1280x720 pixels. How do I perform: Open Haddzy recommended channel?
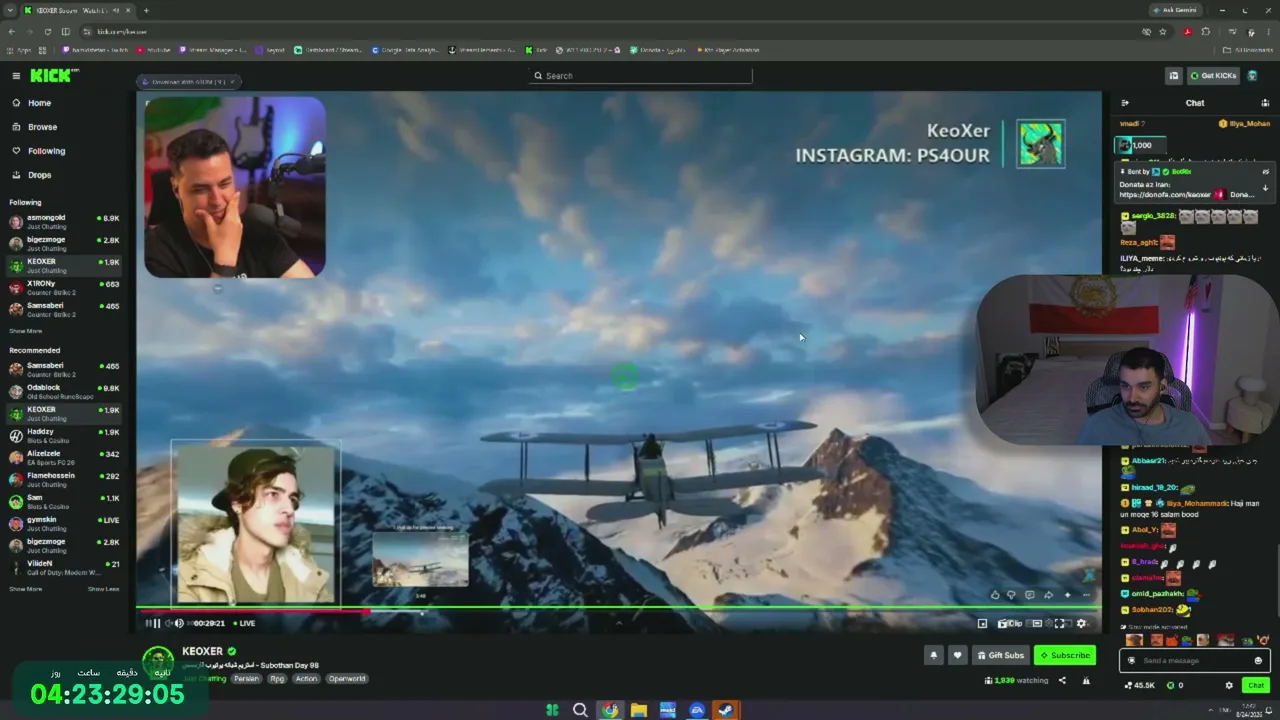[x=64, y=435]
